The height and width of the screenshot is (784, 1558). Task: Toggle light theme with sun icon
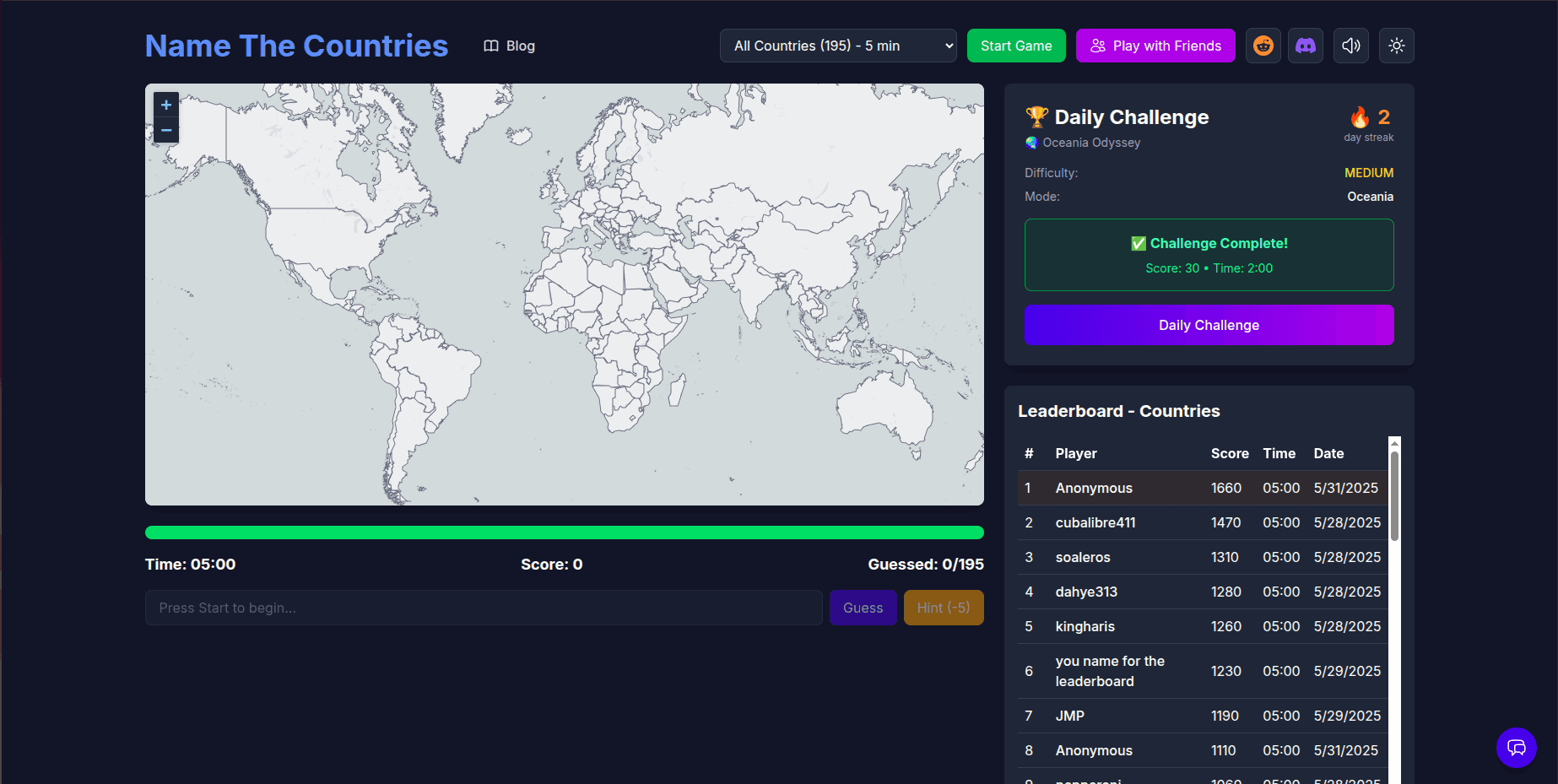tap(1396, 46)
